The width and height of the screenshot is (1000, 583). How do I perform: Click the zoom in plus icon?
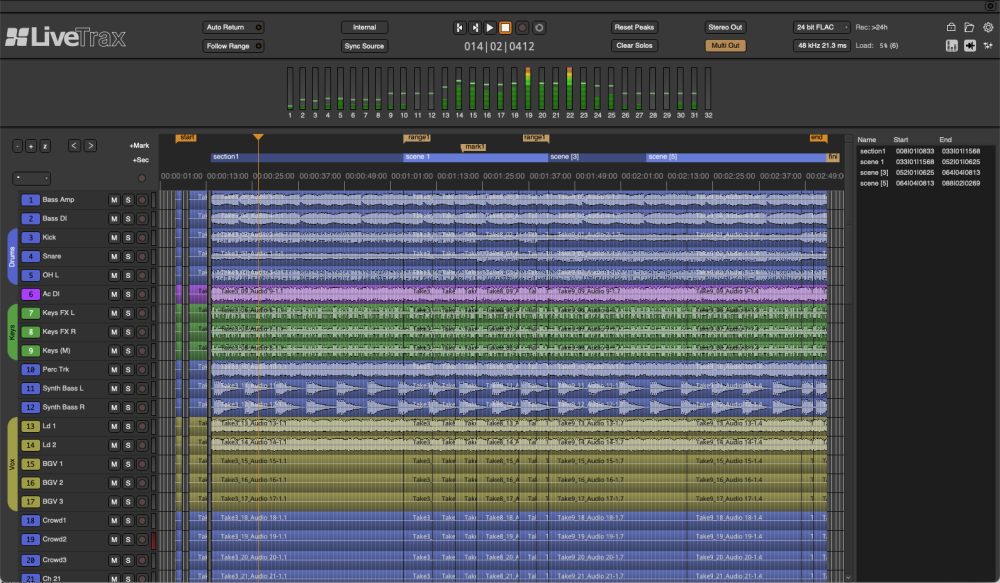tap(31, 146)
